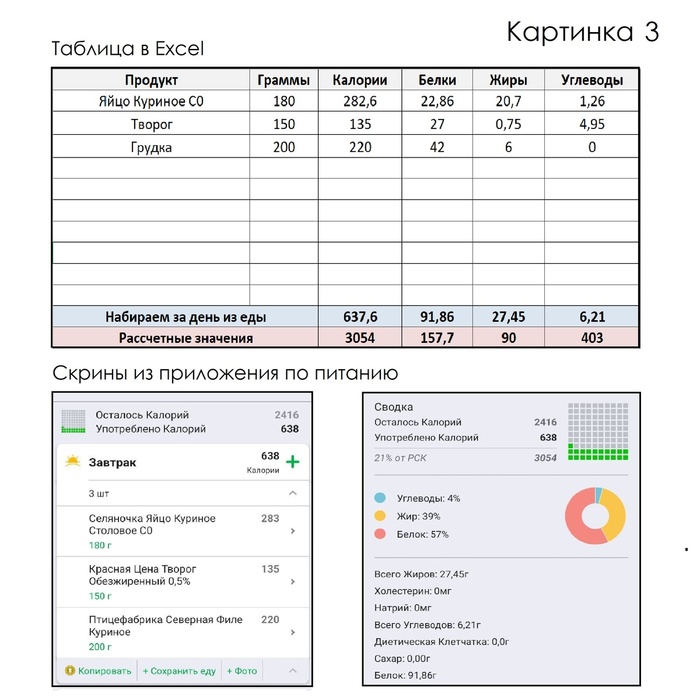Open the Творог Обезжиренный entry arrow
Screen dimensions: 700x700
(292, 582)
